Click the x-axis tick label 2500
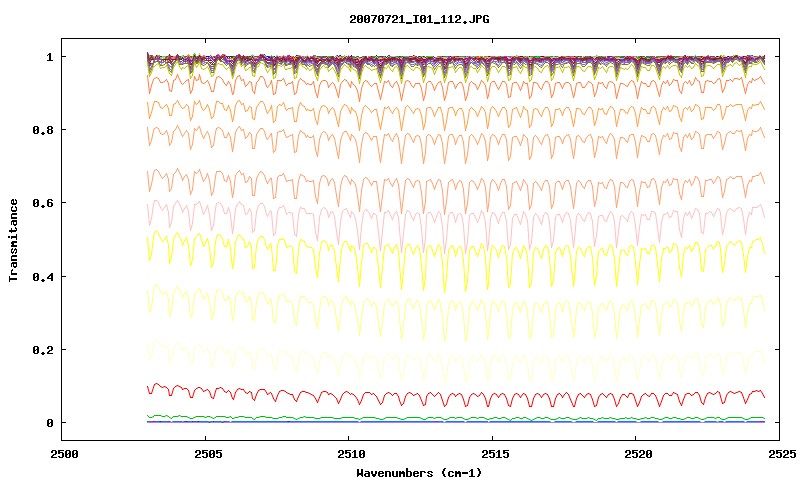This screenshot has height=480, width=800. click(x=64, y=454)
